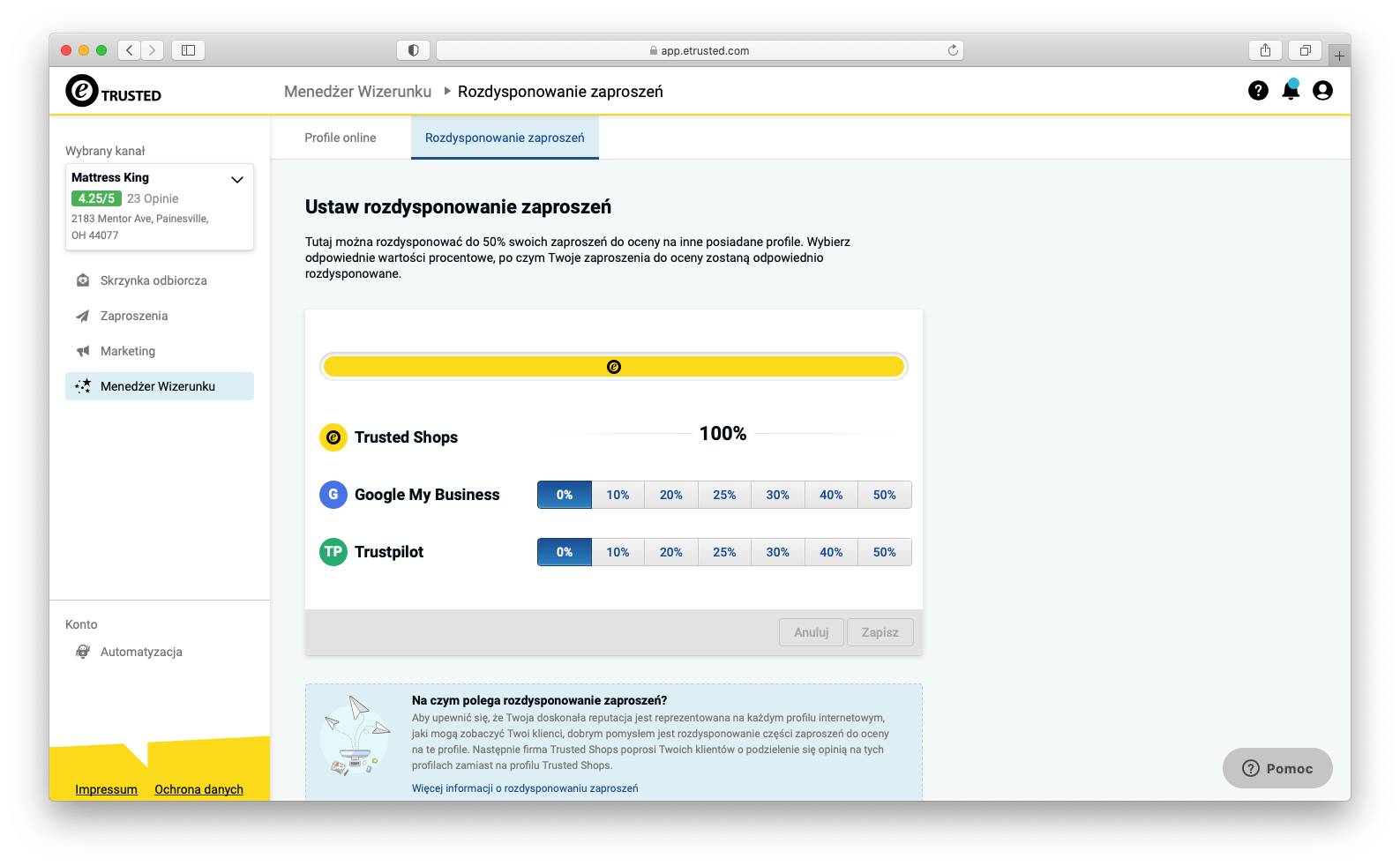Open Więcej informacji o rozdysponowaniu zaproszeń link
1400x866 pixels.
click(525, 788)
